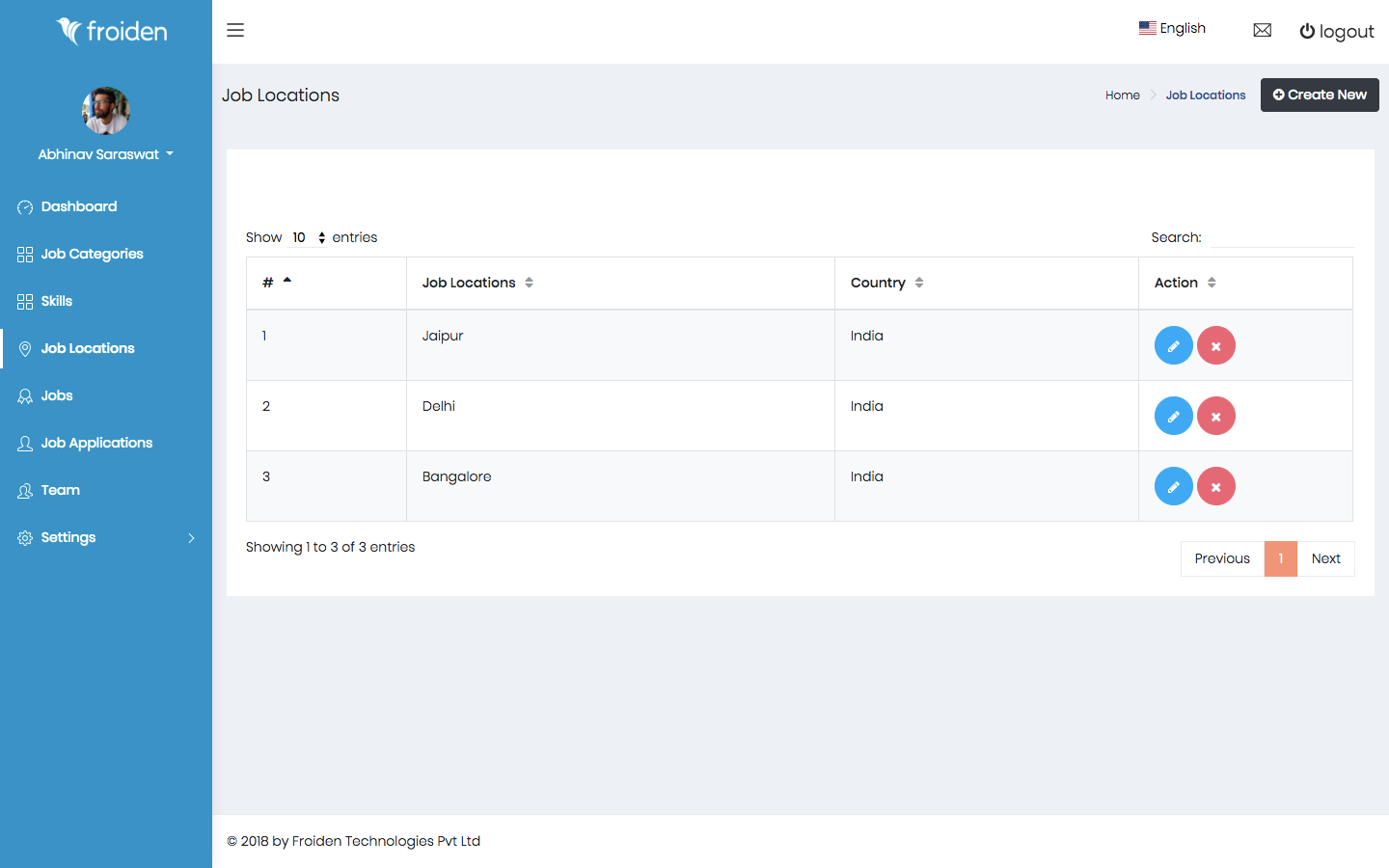Open the English language selector

click(1172, 28)
